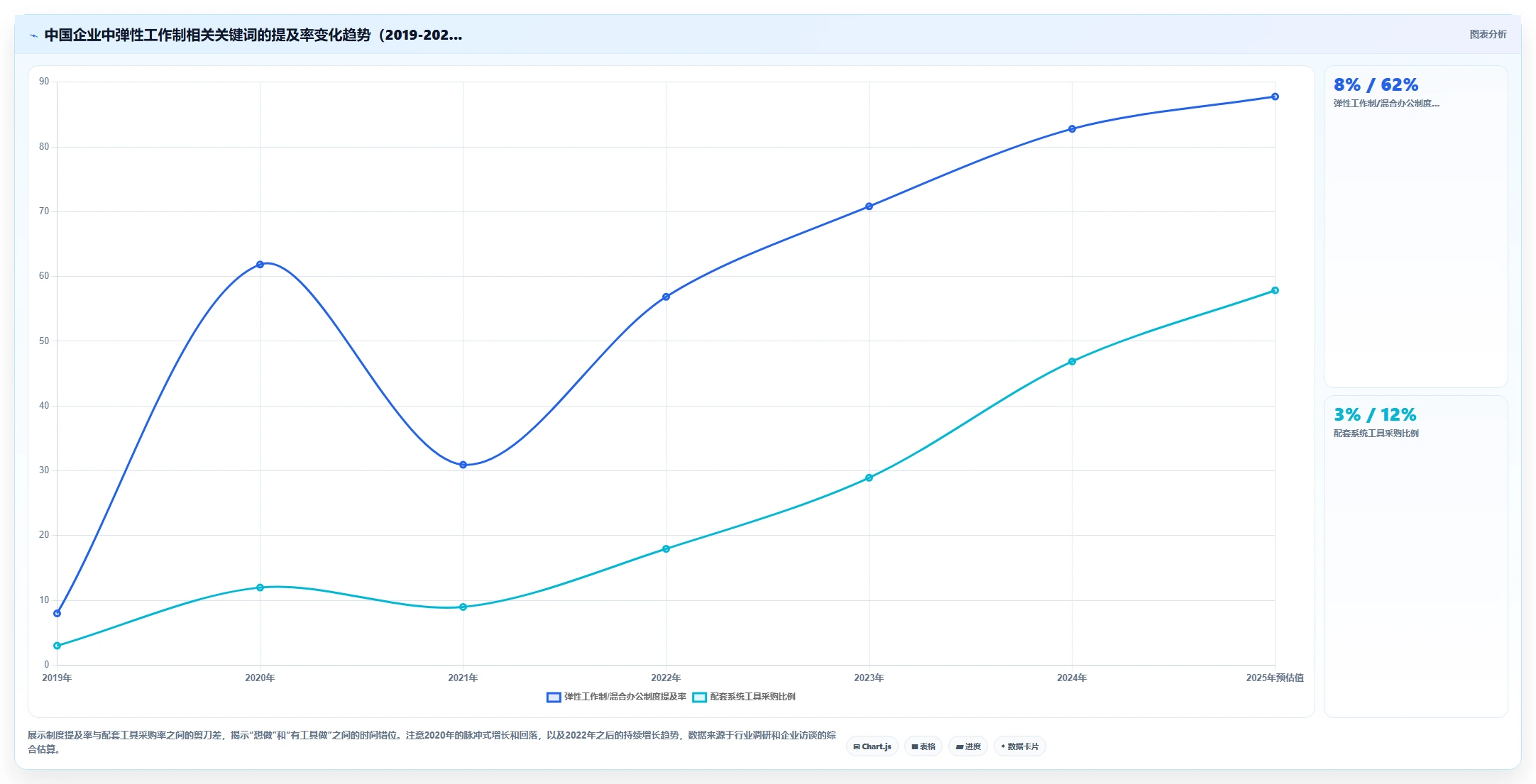Viewport: 1536px width, 784px height.
Task: Click blue line data point at 2023年
Action: click(869, 206)
